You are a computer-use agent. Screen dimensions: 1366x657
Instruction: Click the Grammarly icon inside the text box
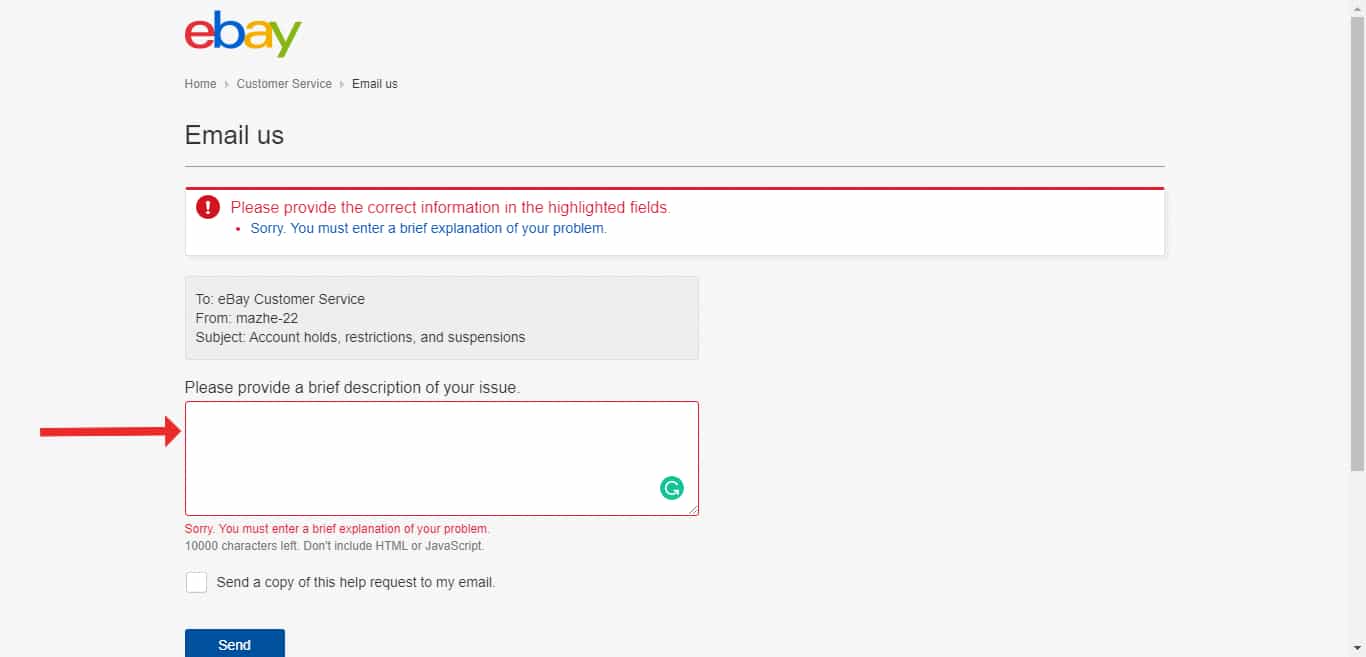672,488
